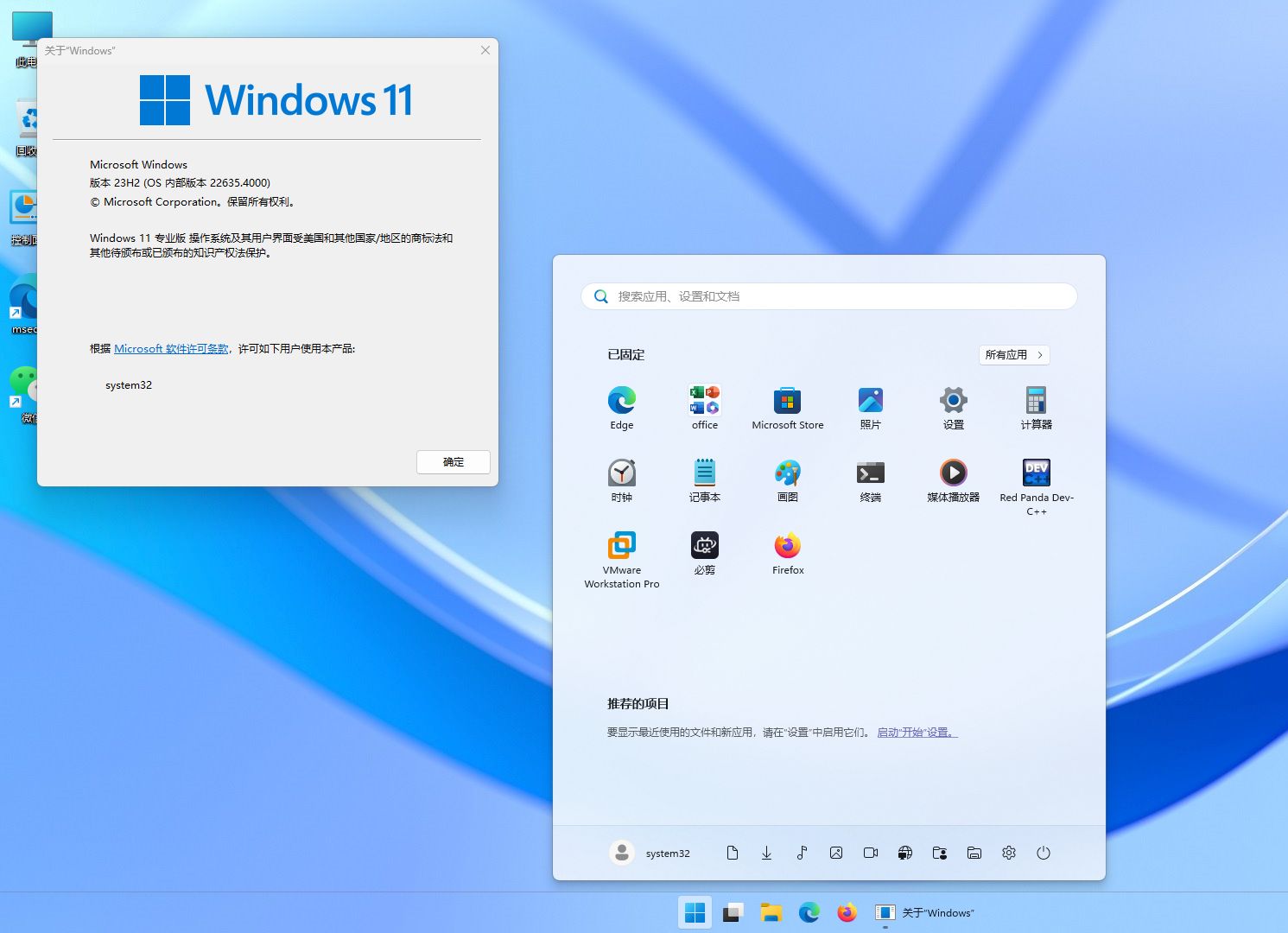
Task: Open the 计算器 (Calculator) app
Action: pos(1036,401)
